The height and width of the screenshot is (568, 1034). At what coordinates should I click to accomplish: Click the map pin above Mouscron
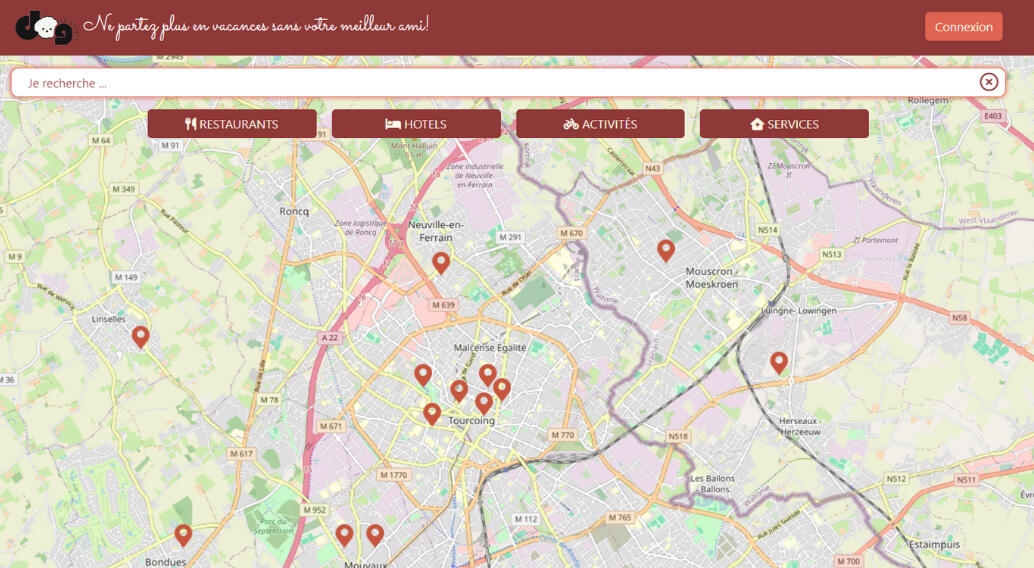point(666,250)
